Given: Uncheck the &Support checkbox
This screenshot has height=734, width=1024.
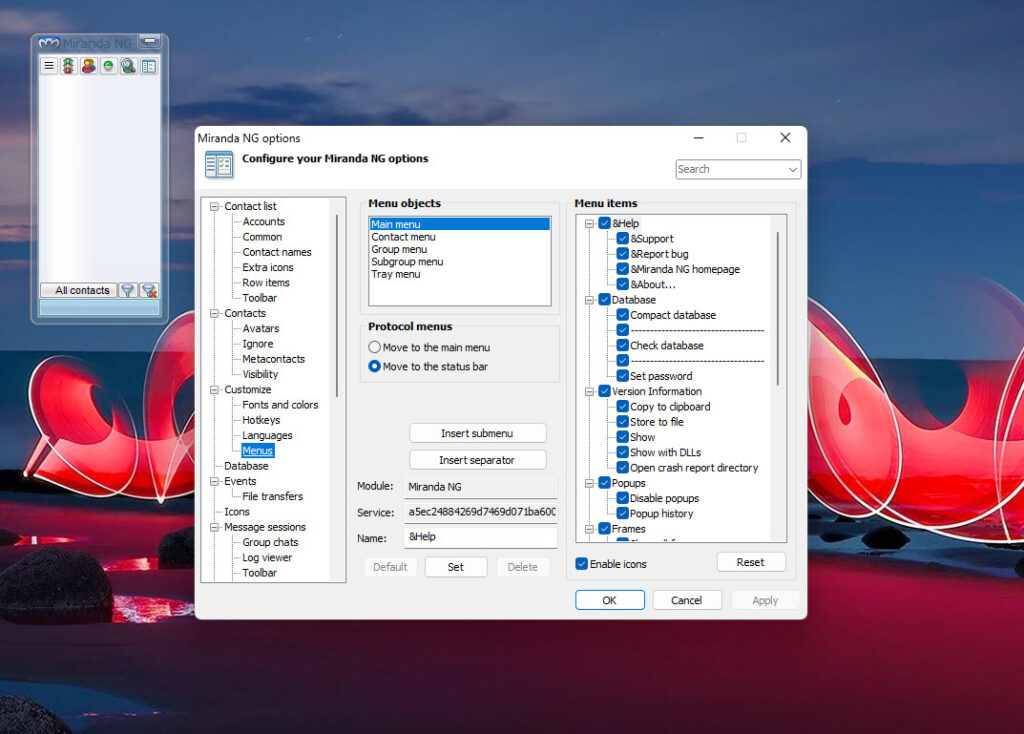Looking at the screenshot, I should (x=623, y=238).
